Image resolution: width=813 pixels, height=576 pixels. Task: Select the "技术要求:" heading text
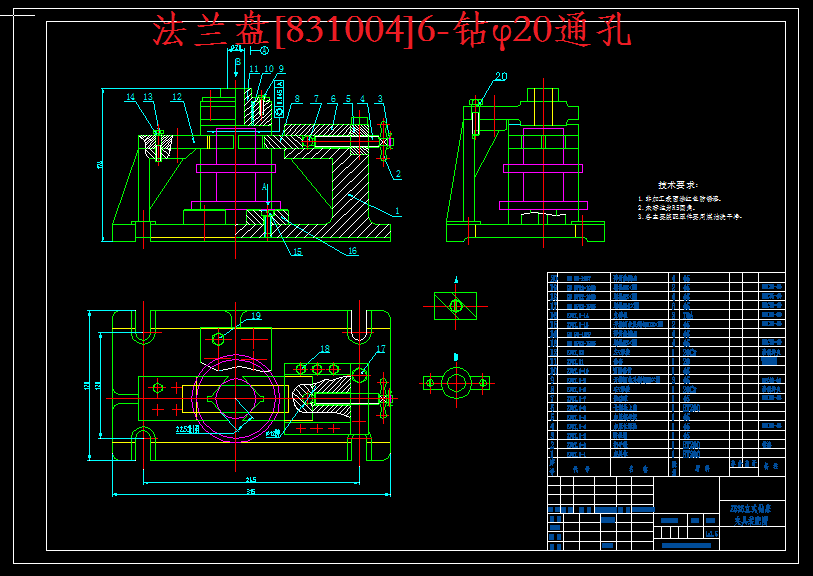[678, 185]
